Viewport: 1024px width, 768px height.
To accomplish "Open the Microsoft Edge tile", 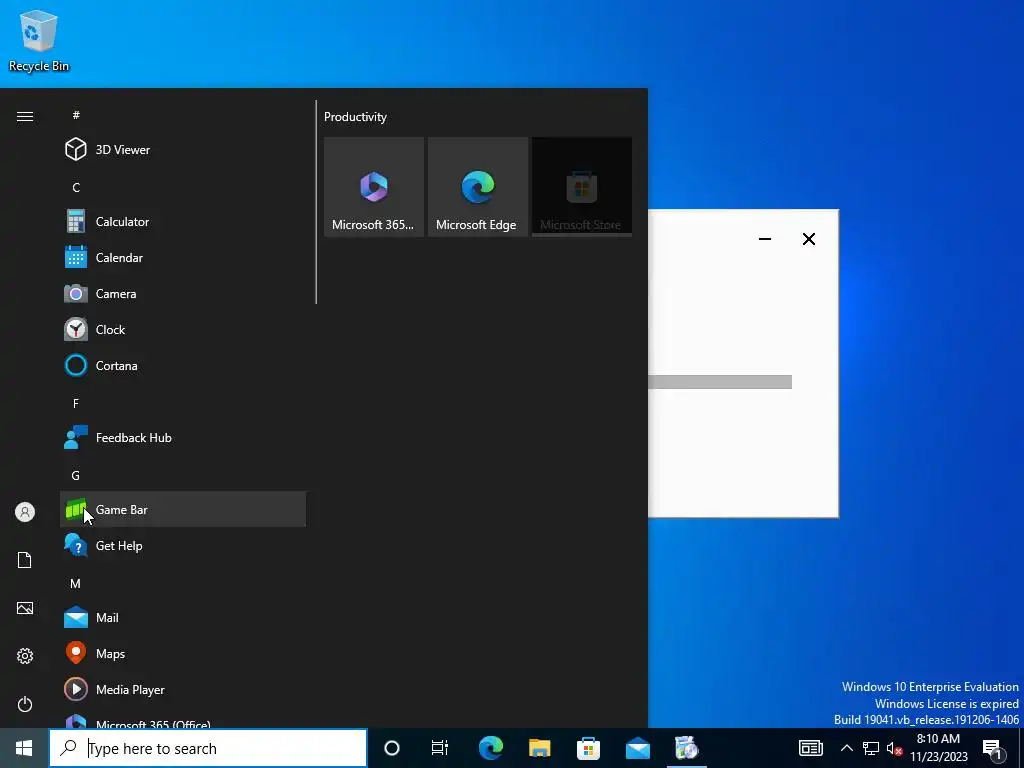I will coord(478,187).
